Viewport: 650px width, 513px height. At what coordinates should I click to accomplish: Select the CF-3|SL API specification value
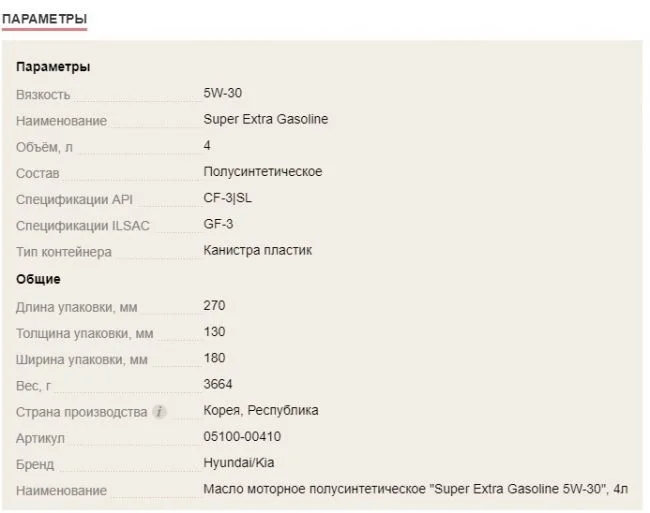click(228, 198)
